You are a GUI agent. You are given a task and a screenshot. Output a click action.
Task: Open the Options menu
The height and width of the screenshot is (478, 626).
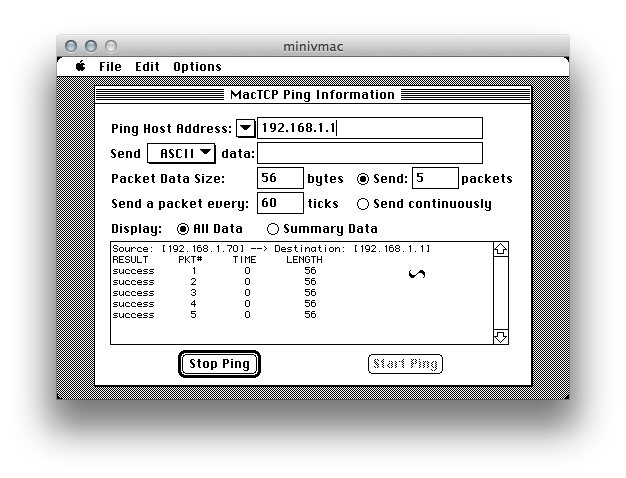[197, 67]
